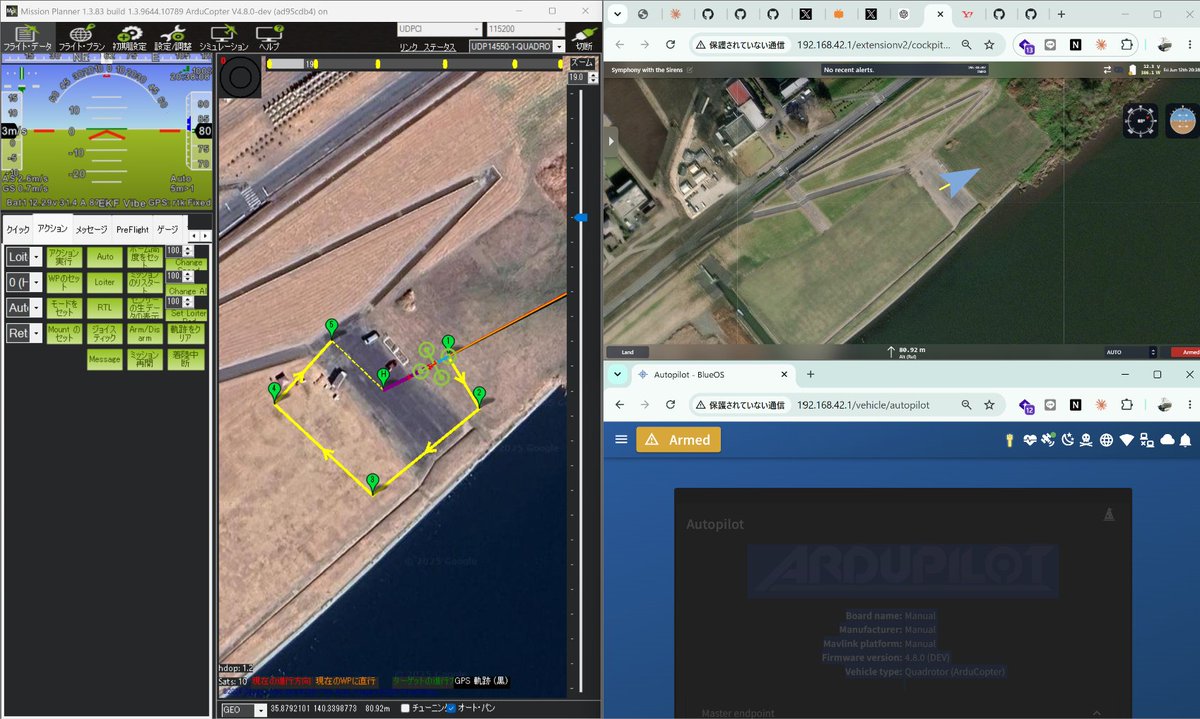
Task: Click the BlueOS cloud icon
Action: 1166,440
